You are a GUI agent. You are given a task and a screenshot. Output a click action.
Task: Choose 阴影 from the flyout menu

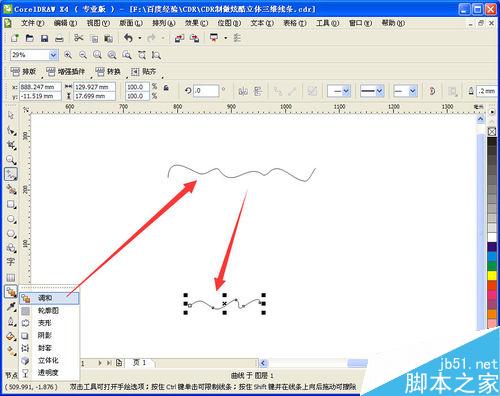[x=49, y=336]
